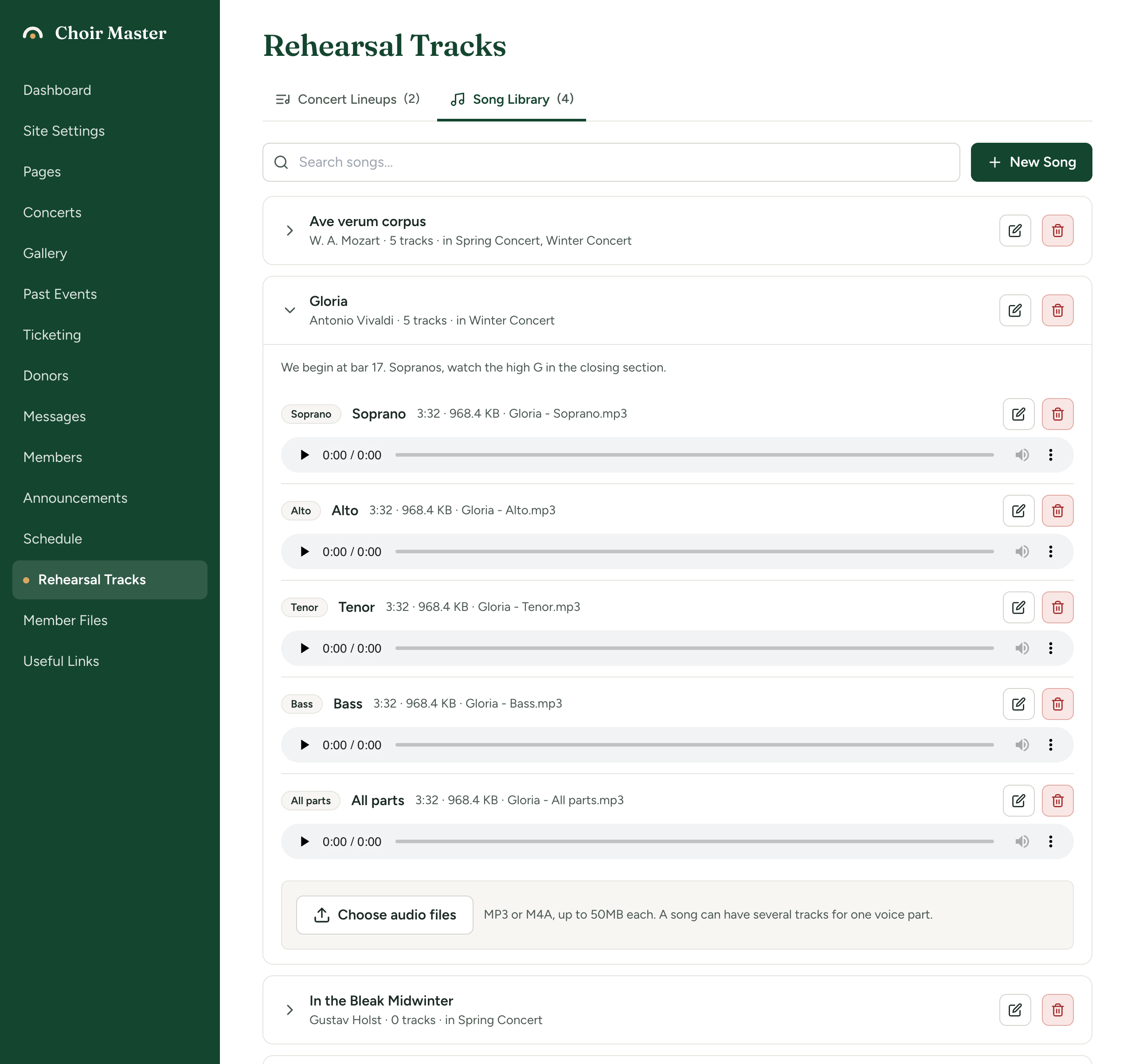Mute the Alto track player
The height and width of the screenshot is (1064, 1135).
pos(1021,552)
